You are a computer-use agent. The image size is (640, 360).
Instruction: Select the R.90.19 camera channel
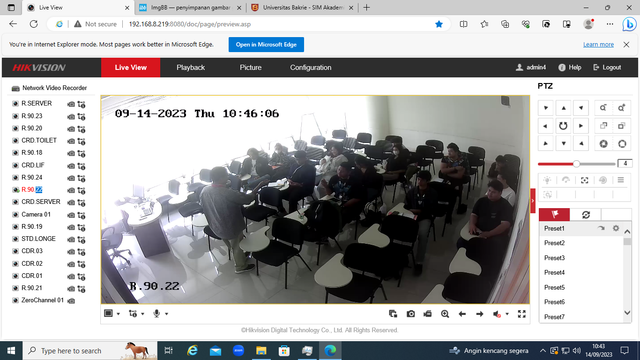[x=32, y=227]
